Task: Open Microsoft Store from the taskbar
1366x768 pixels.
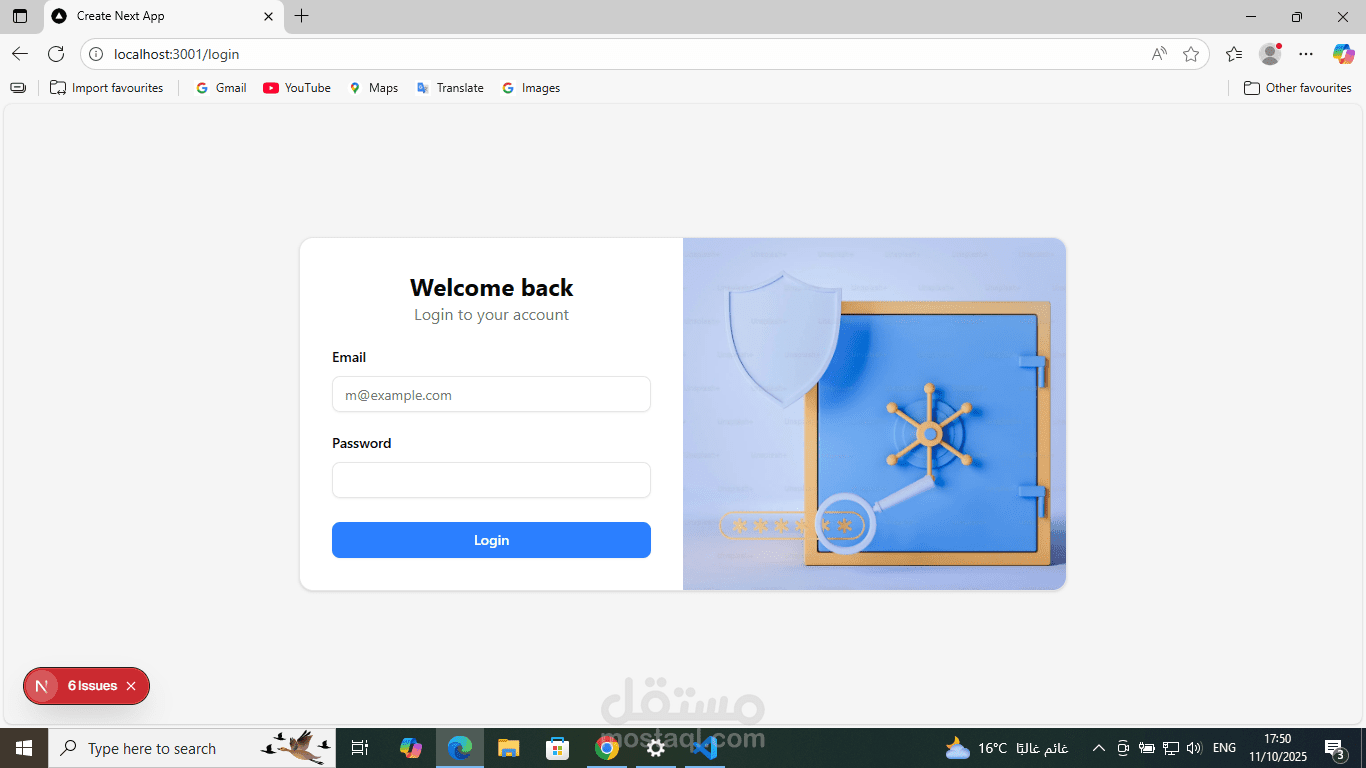Action: (558, 748)
